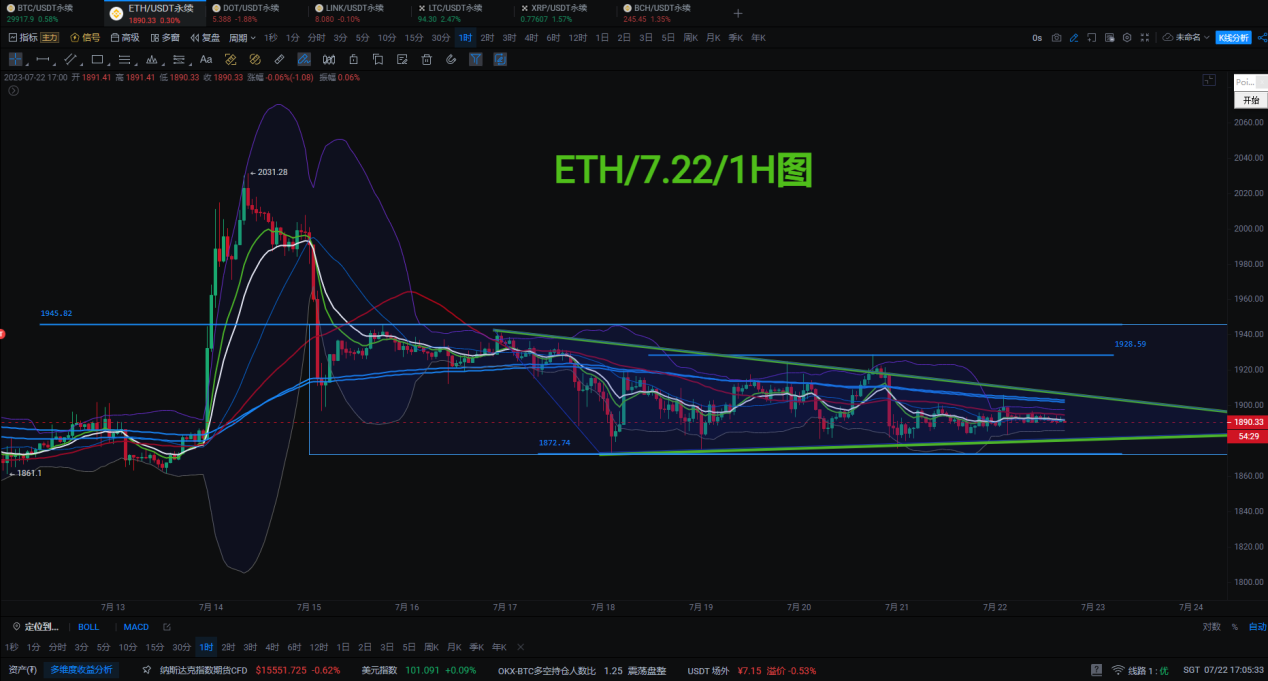Switch to DOT/USDT永续 tab
Image resolution: width=1268 pixels, height=681 pixels.
point(257,13)
